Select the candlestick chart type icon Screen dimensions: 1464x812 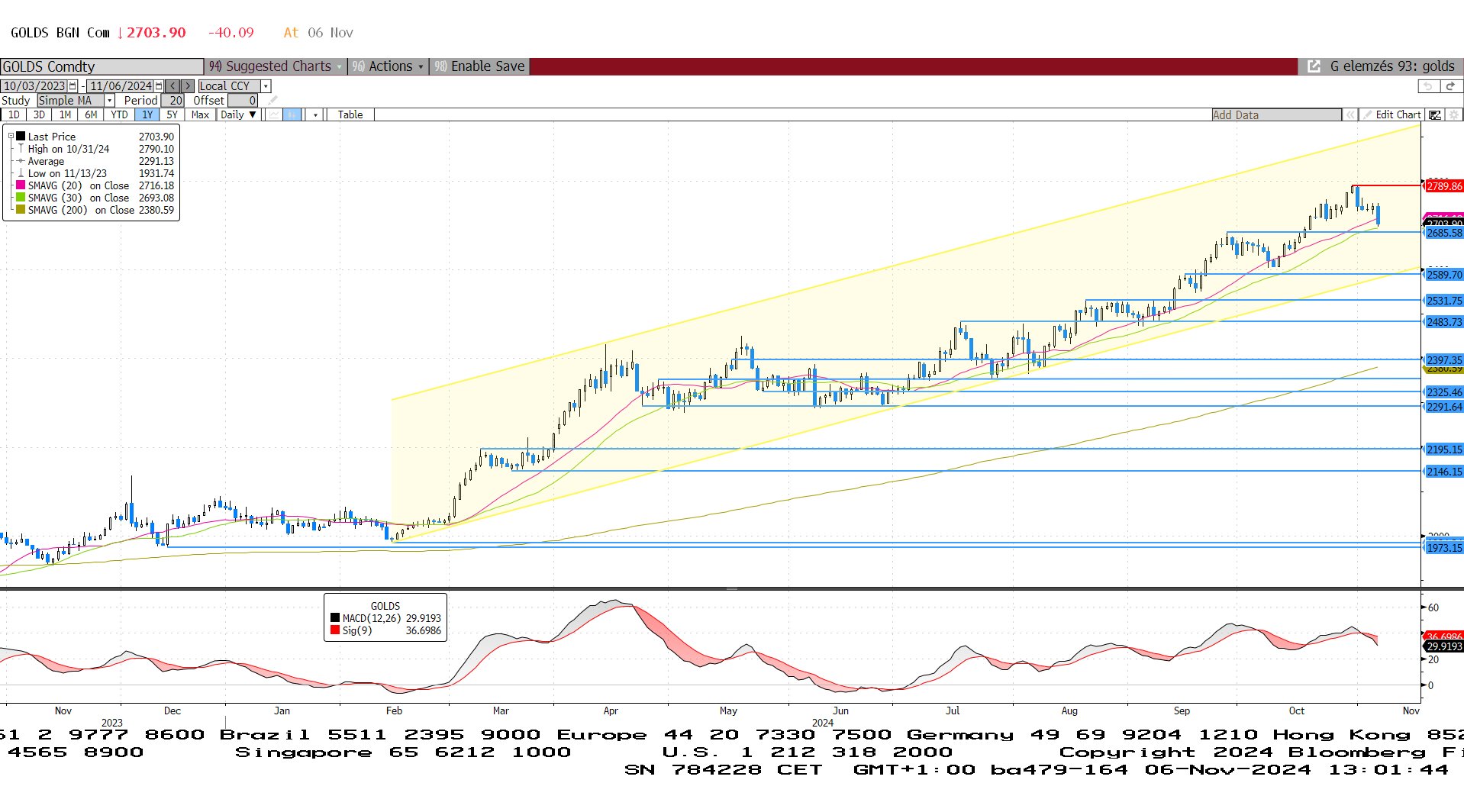coord(292,114)
